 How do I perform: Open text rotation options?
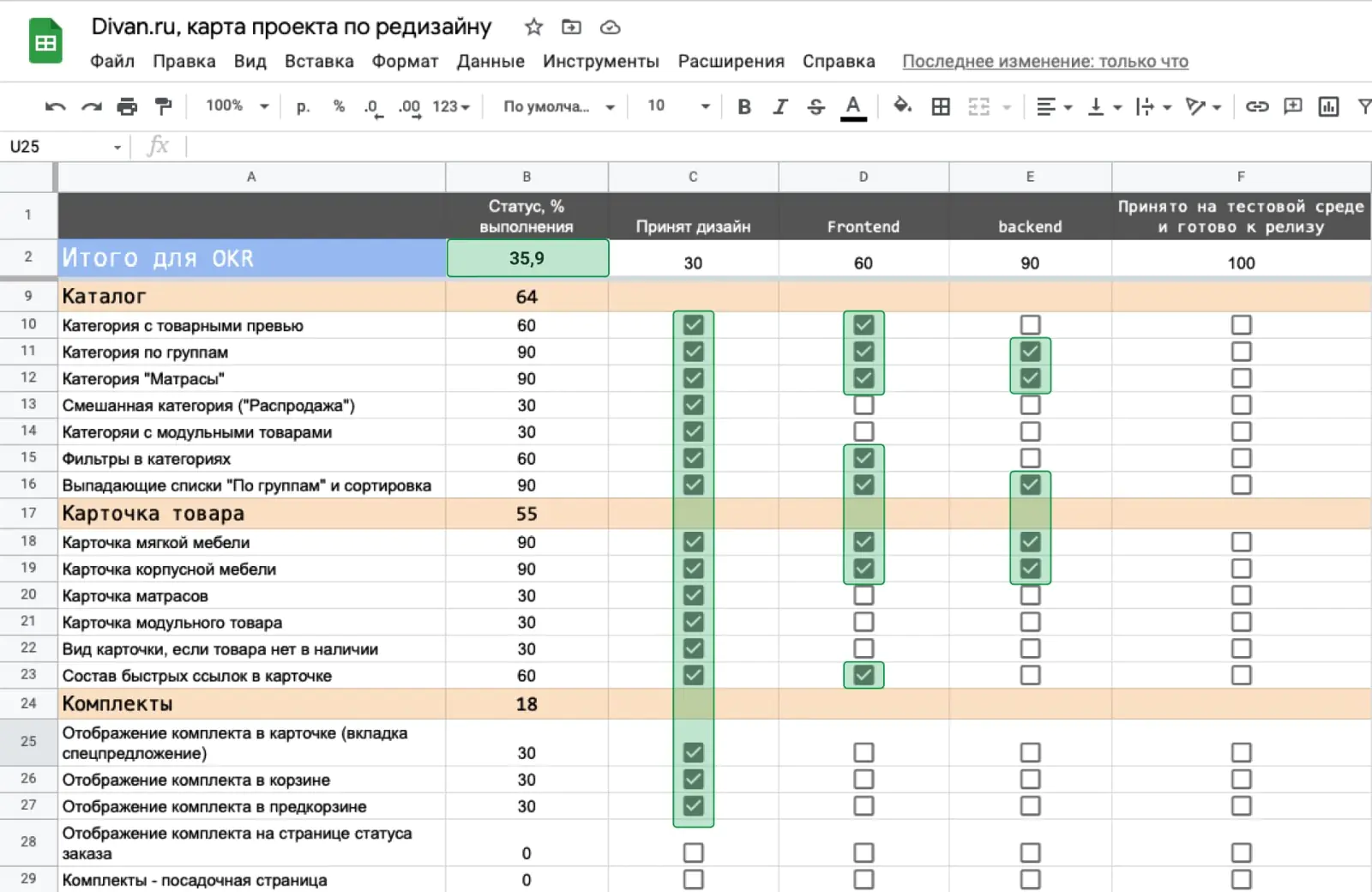pos(1203,106)
